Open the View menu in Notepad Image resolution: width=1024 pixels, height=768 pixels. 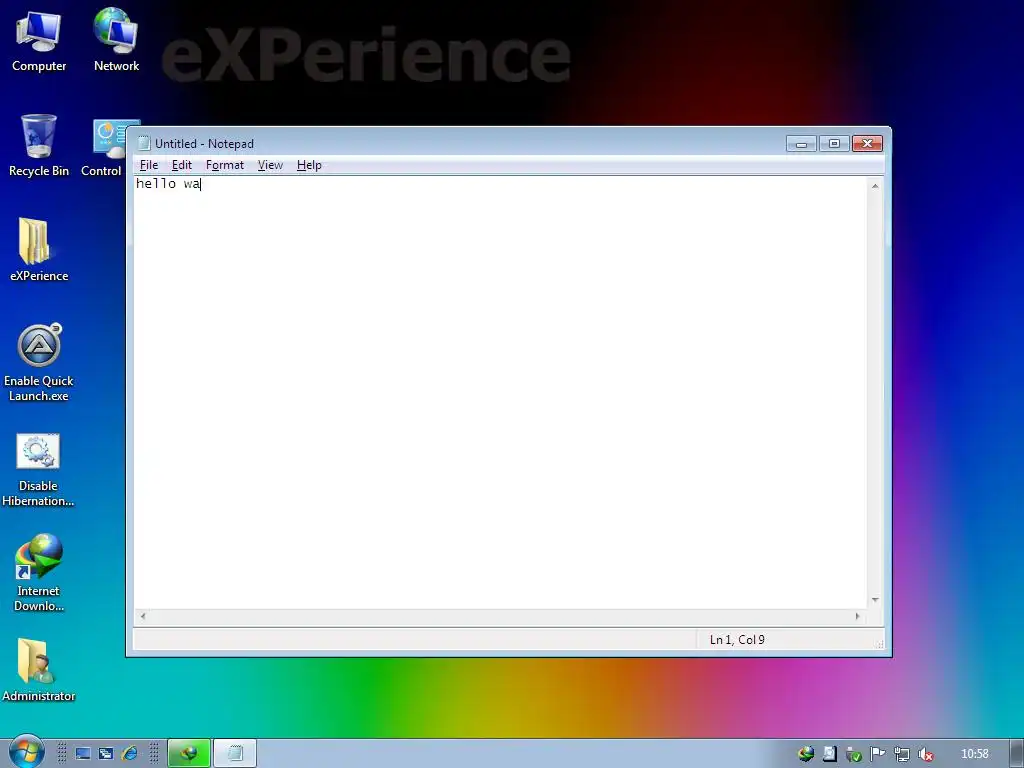pyautogui.click(x=270, y=165)
